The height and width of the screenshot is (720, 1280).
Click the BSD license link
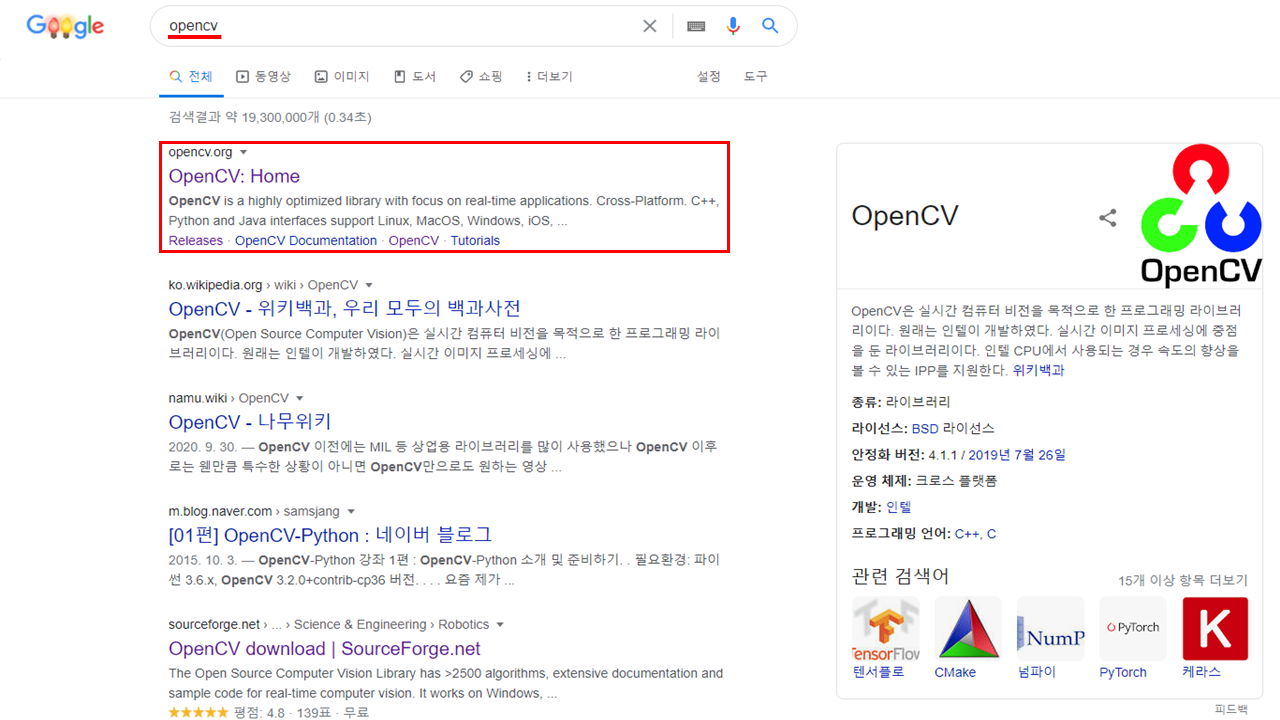[925, 428]
